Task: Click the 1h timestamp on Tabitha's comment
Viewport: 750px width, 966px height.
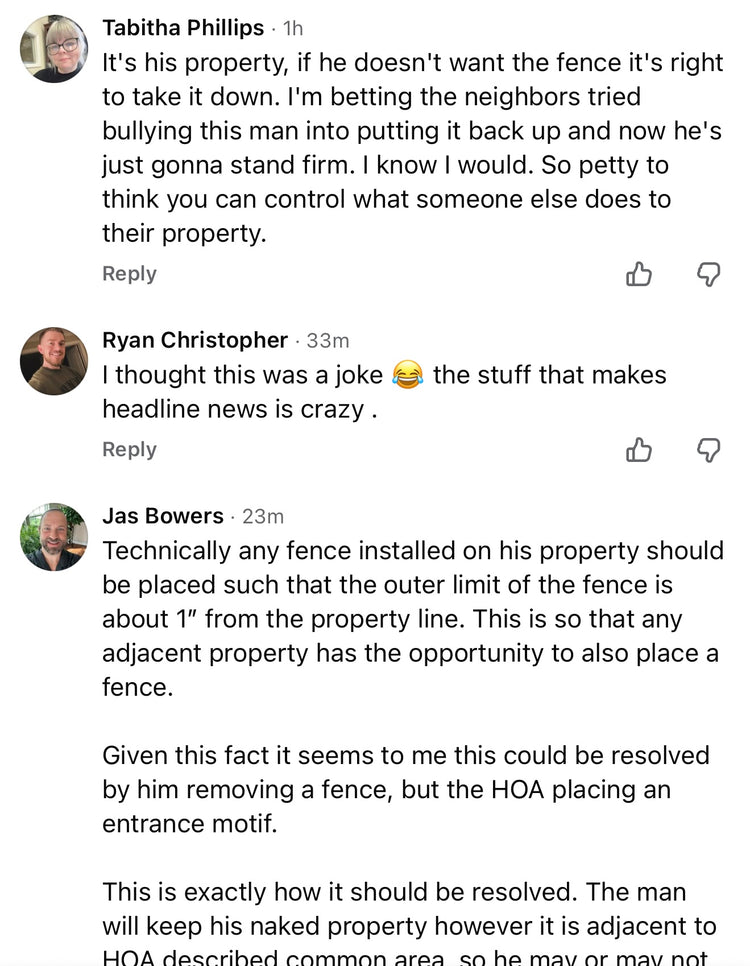Action: 293,29
